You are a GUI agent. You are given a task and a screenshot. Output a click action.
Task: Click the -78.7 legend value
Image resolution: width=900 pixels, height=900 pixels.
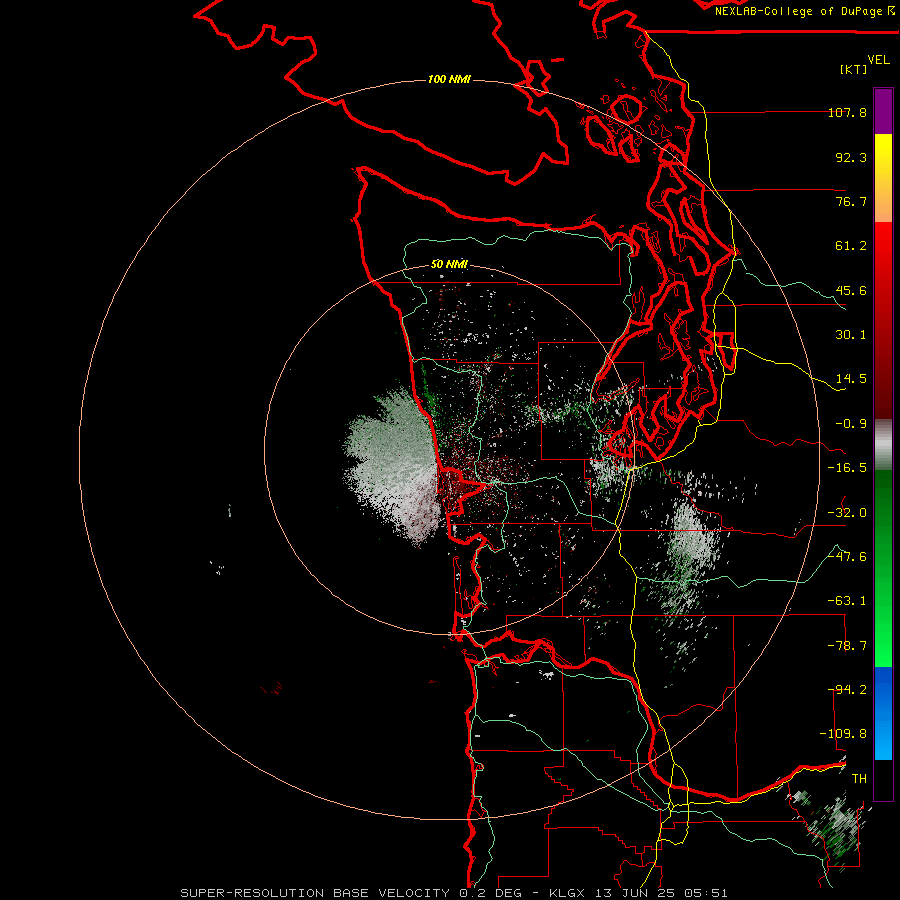(847, 646)
